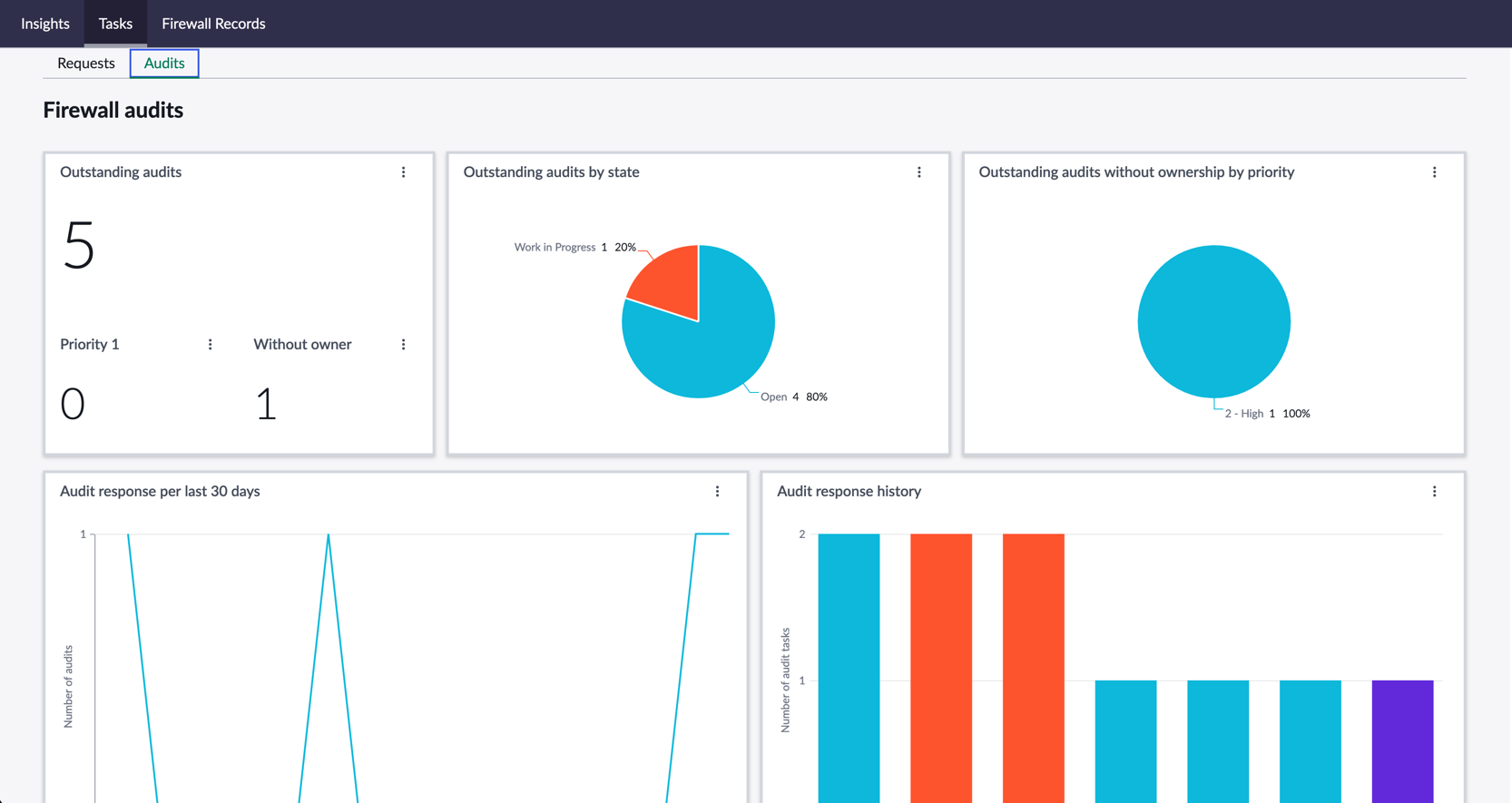
Task: Open options for Audit response history chart
Action: 1435,492
